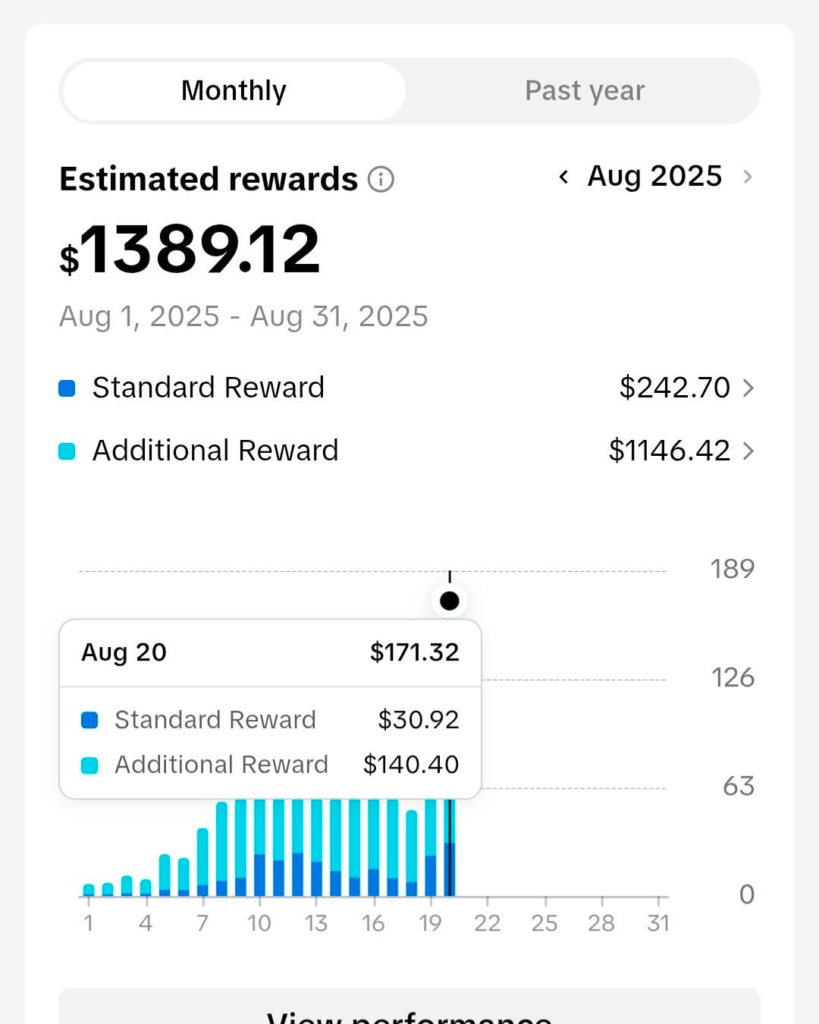Click the black marker dot above chart
The width and height of the screenshot is (819, 1024).
click(x=450, y=601)
